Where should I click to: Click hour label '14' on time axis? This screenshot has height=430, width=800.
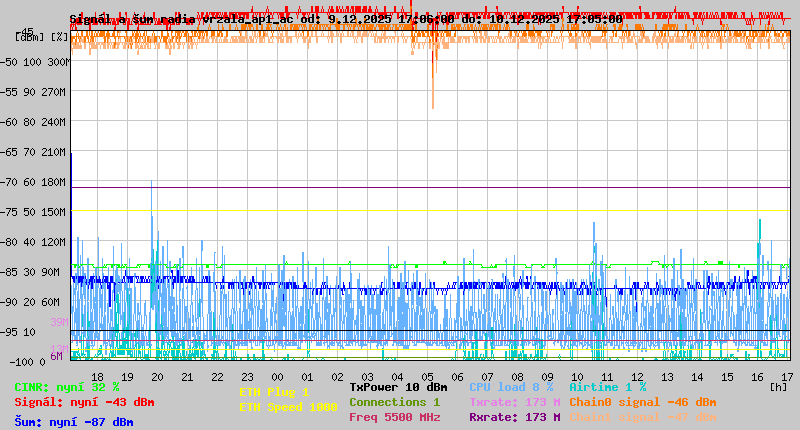click(697, 377)
